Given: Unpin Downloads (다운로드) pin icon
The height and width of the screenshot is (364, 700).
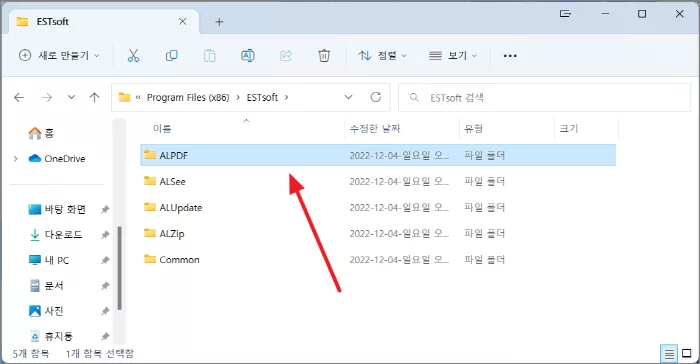Looking at the screenshot, I should click(x=105, y=234).
